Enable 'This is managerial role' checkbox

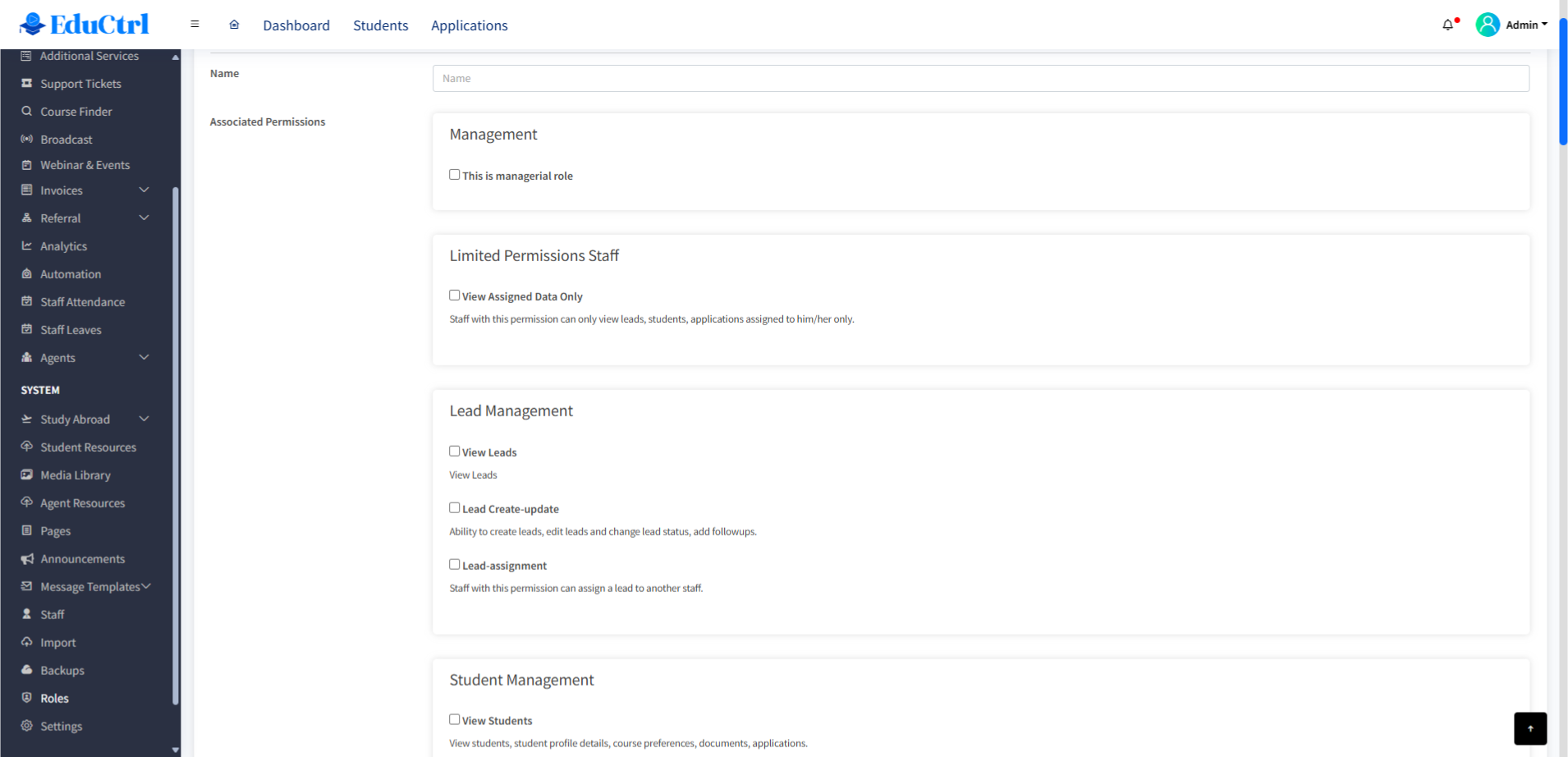tap(455, 175)
